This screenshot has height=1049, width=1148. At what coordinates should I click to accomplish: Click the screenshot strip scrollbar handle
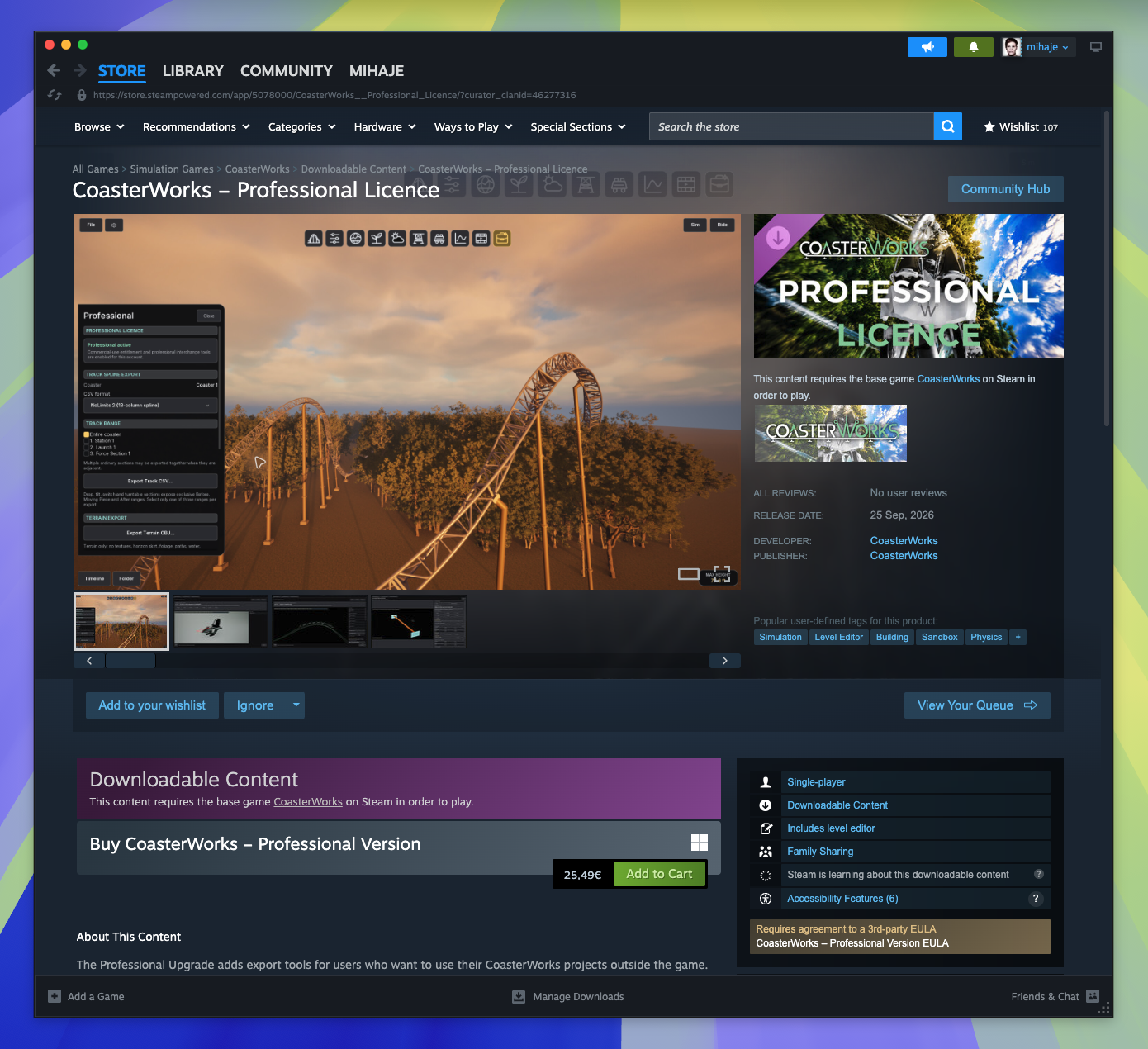pyautogui.click(x=130, y=661)
